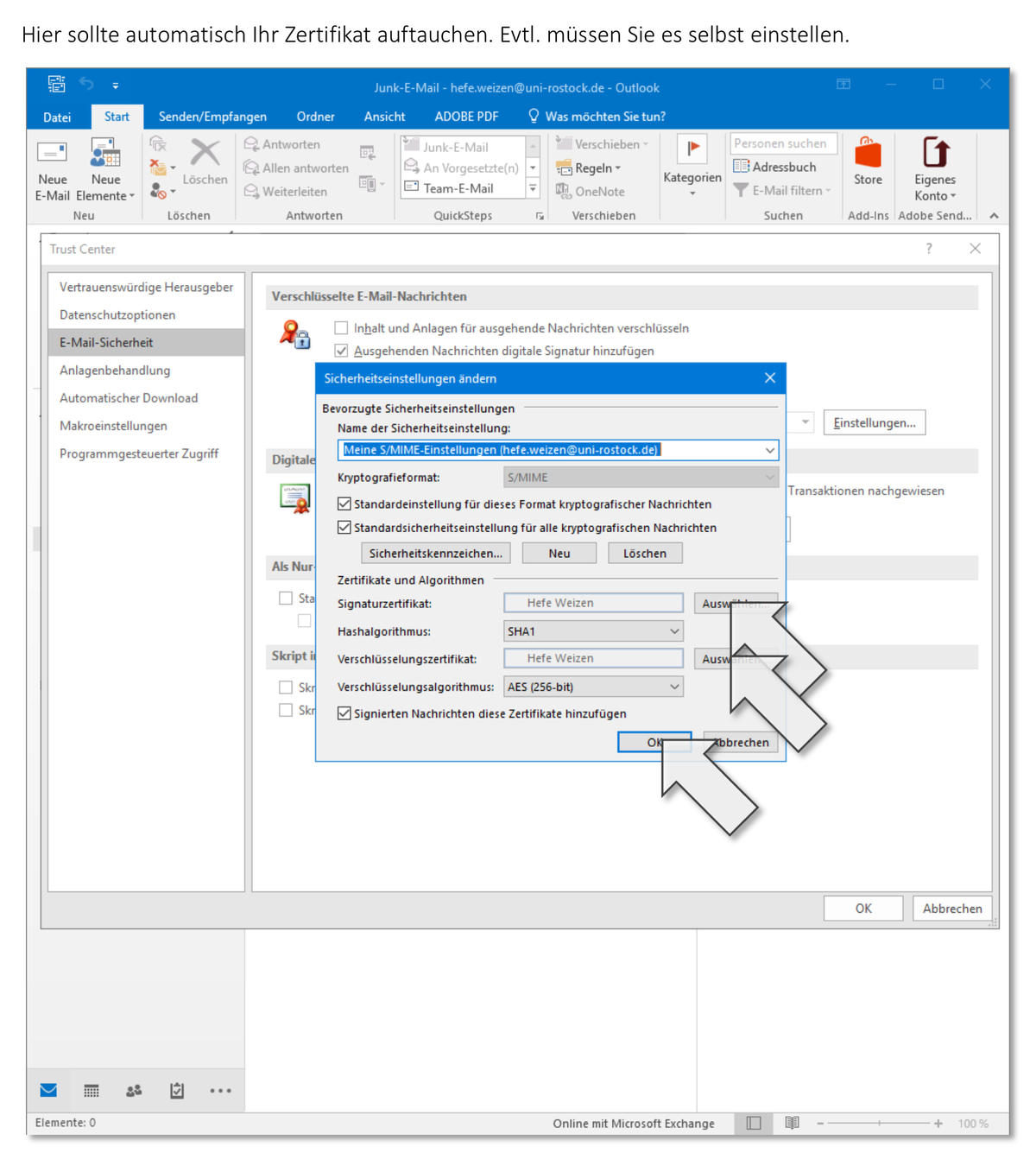Expand the Kryptografieformat S/MIME dropdown
Viewport: 1036px width, 1153px height.
point(768,478)
